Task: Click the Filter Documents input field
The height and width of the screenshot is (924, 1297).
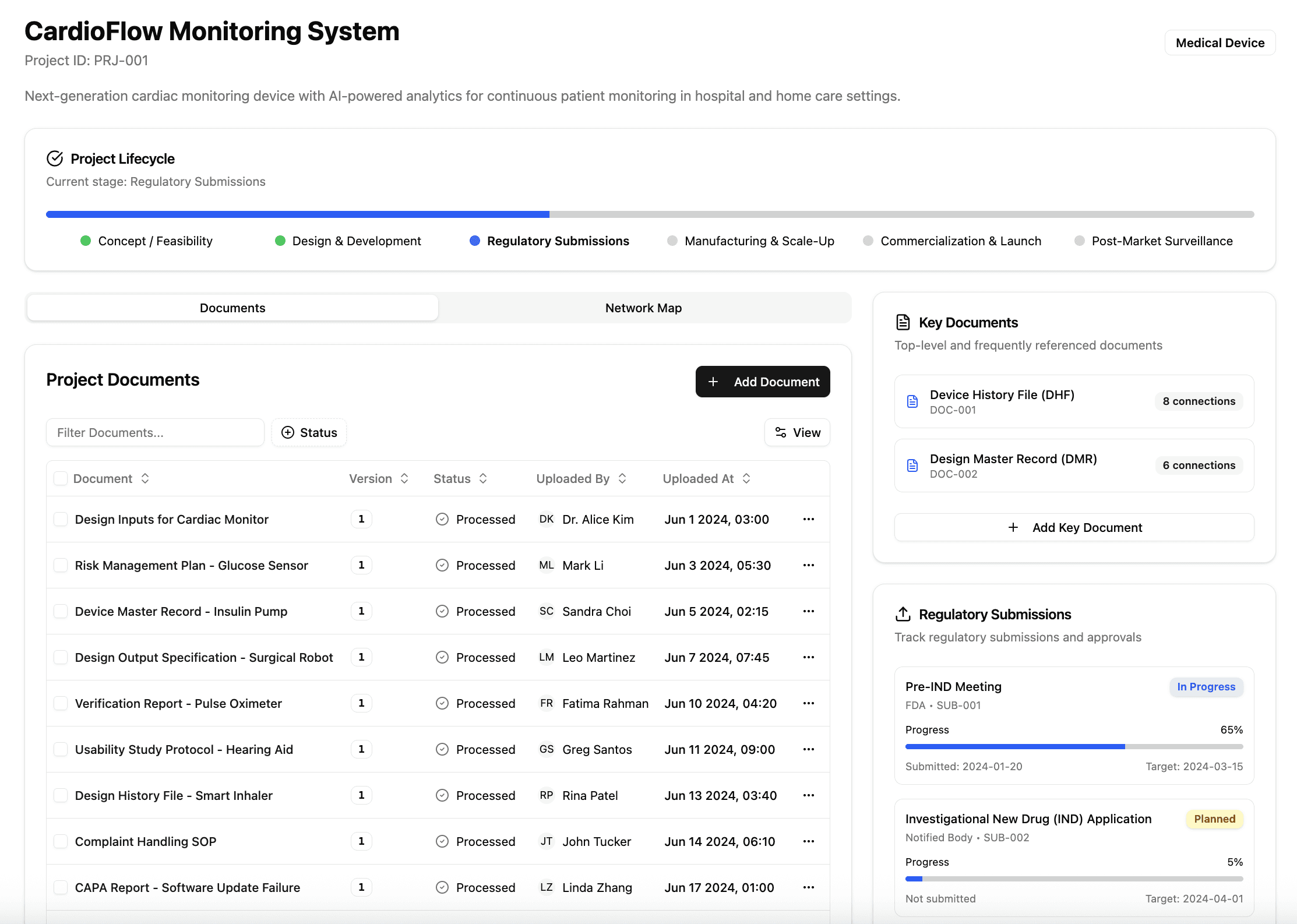Action: (x=155, y=432)
